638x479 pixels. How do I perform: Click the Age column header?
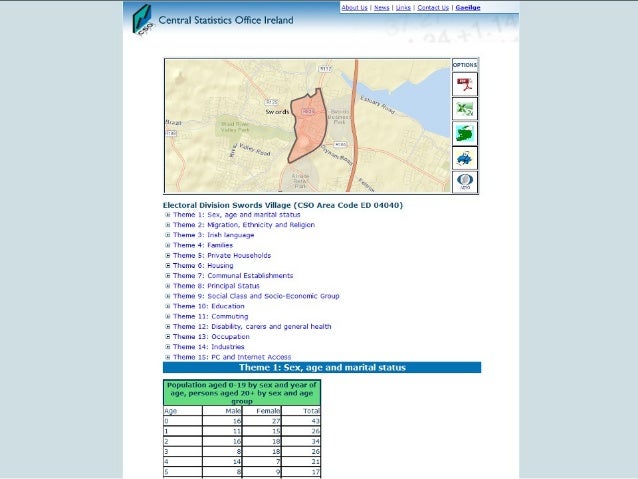point(183,411)
